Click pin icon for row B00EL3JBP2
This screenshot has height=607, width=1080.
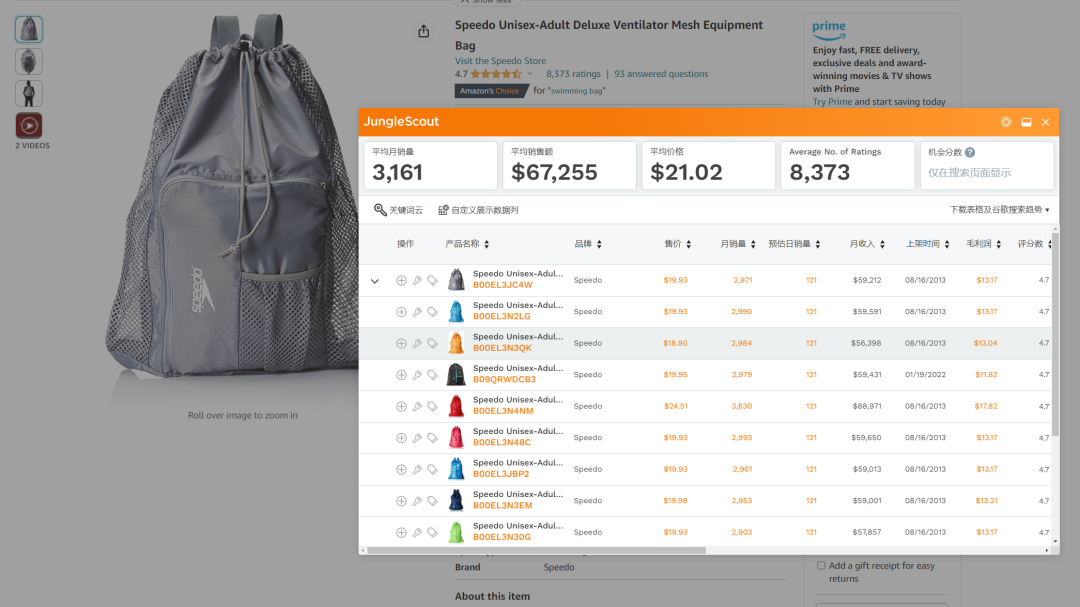(x=417, y=470)
